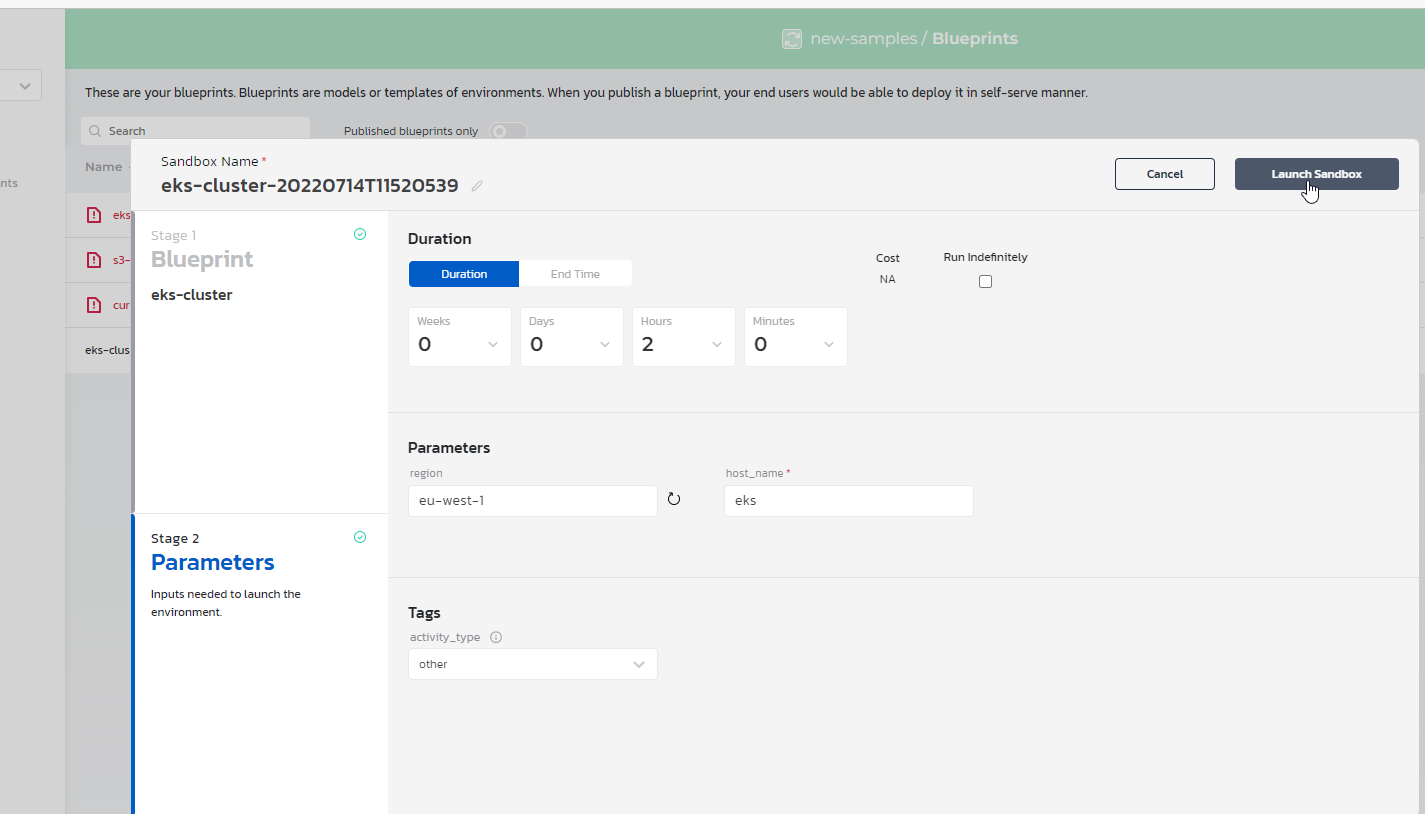Select the Duration tab
Screen dimensions: 1425x814
[x=463, y=273]
